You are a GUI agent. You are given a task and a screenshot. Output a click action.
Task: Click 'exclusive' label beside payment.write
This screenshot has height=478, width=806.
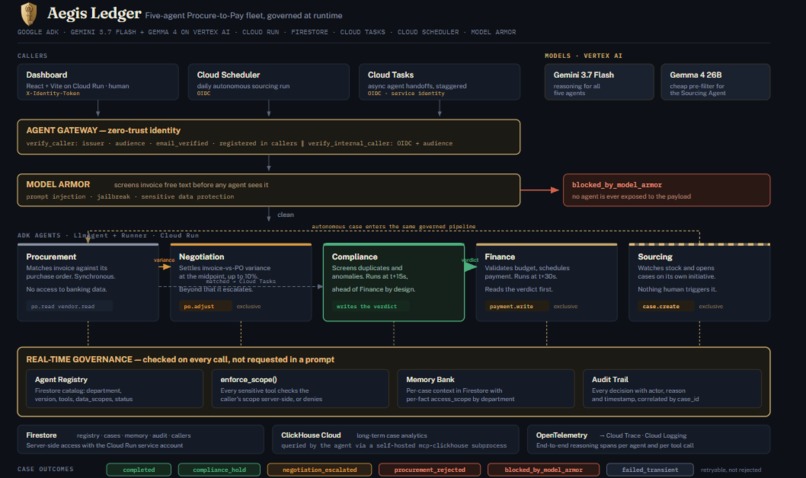[565, 306]
